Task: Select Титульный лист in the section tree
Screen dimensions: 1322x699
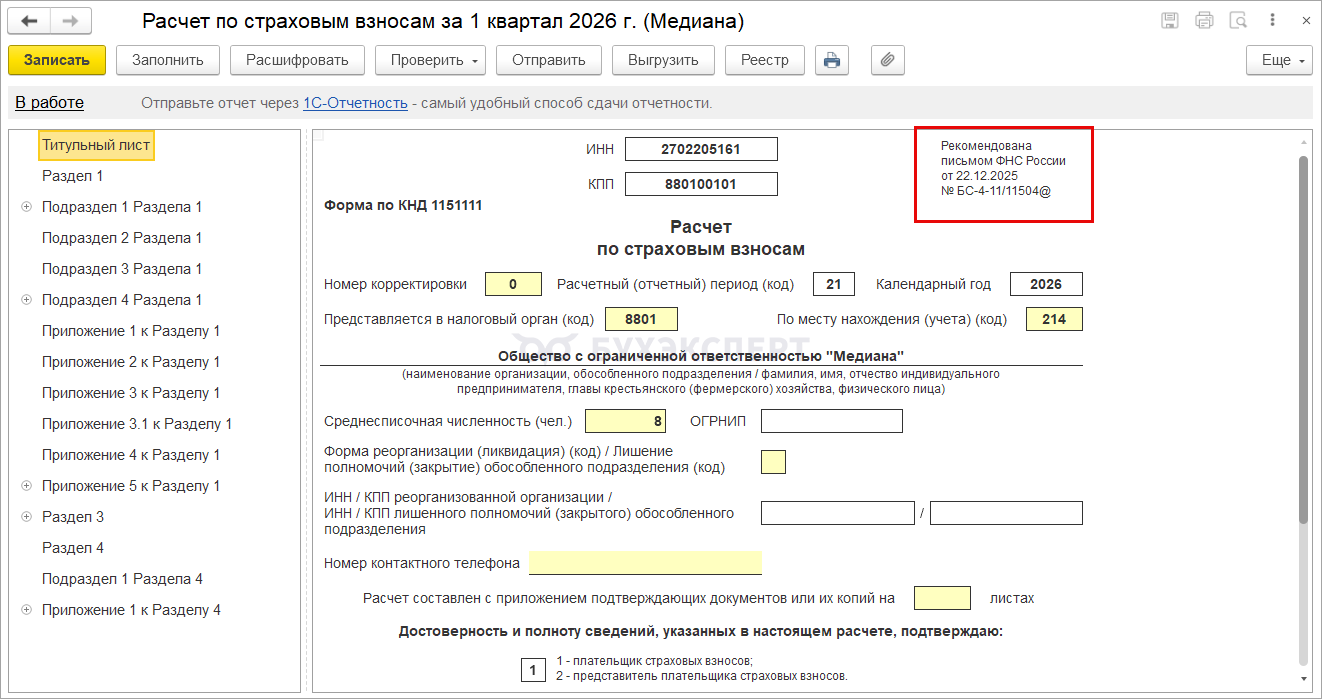Action: (x=96, y=145)
